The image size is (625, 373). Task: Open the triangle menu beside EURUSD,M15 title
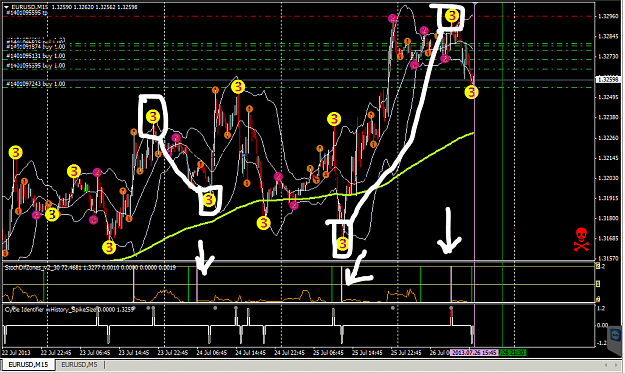pos(6,7)
